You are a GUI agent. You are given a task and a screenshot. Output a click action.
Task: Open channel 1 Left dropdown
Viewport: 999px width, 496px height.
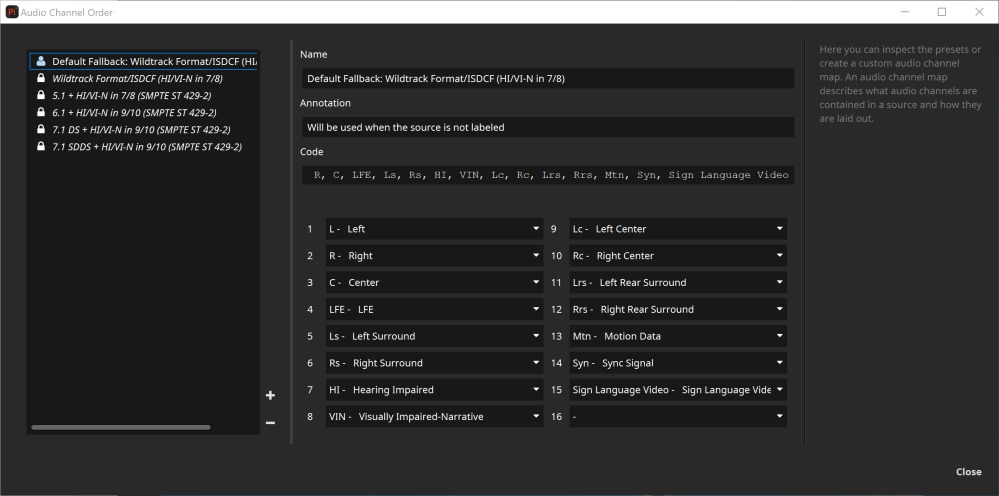(433, 229)
